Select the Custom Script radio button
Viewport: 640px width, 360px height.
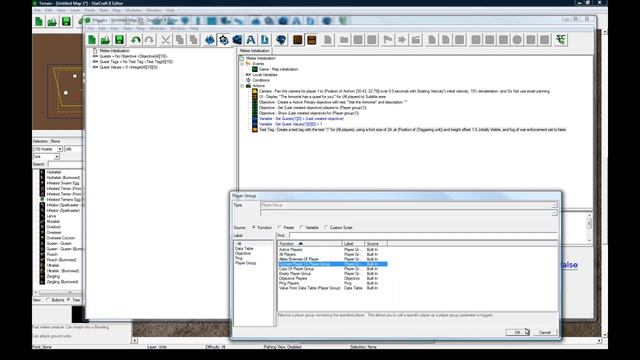click(326, 227)
